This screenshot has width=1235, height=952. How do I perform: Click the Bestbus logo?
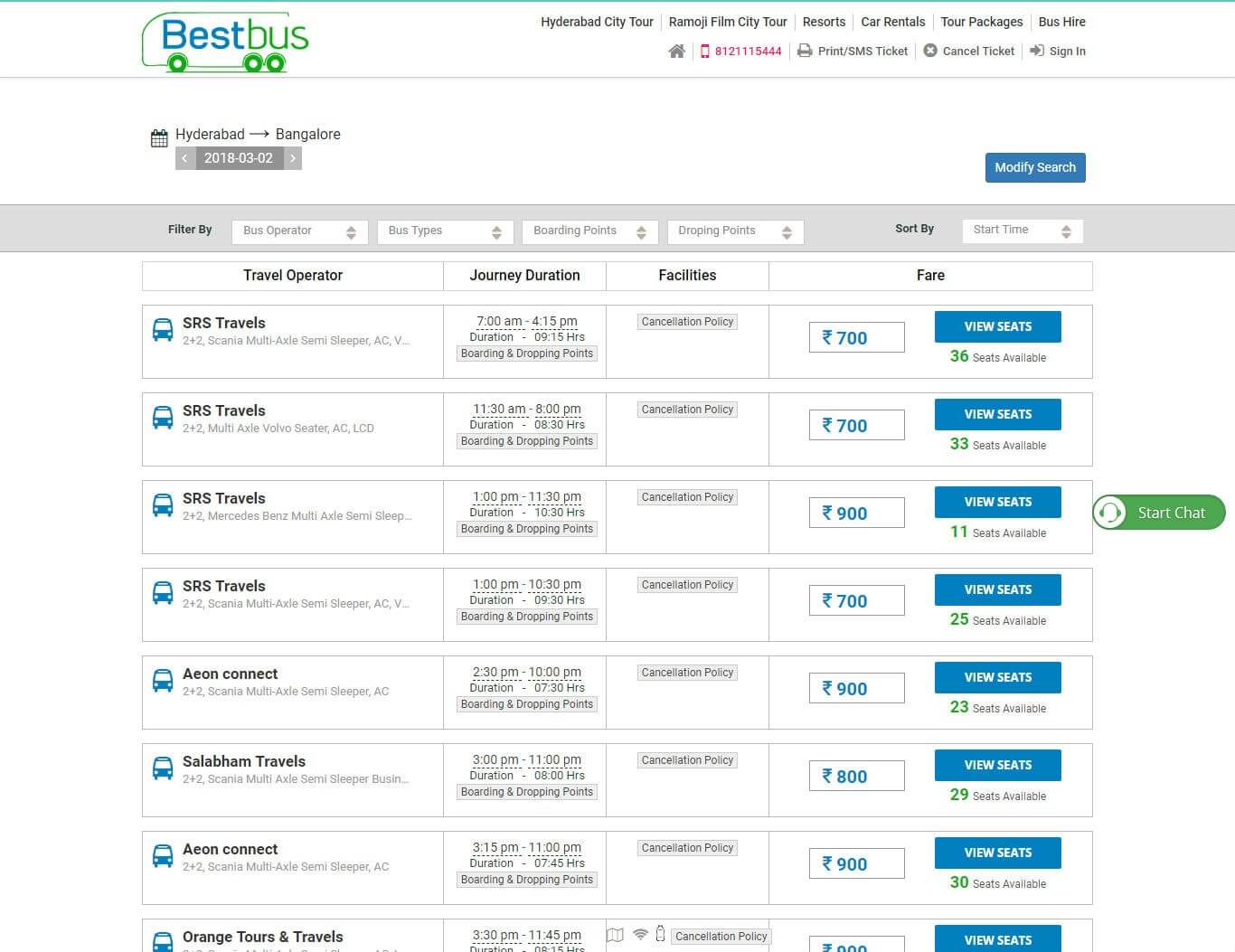225,42
